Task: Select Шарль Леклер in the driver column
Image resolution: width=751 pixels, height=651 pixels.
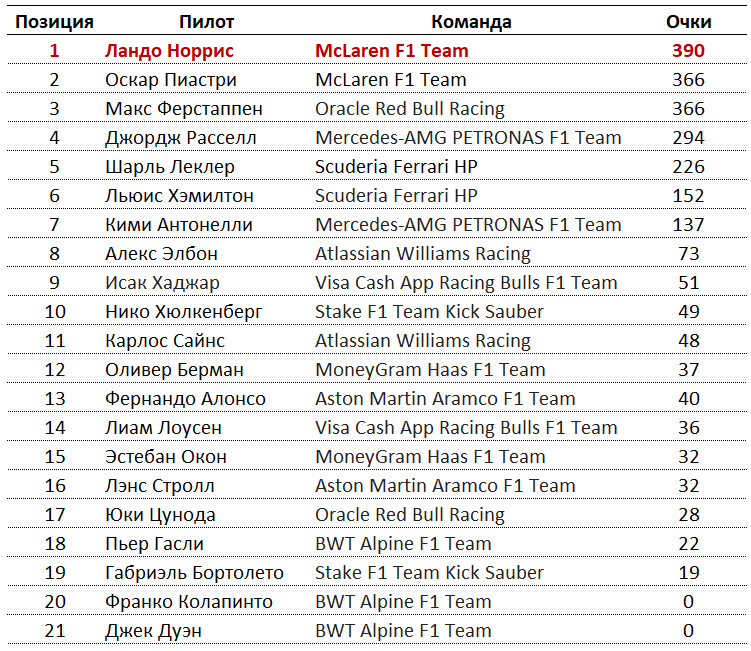Action: [170, 167]
